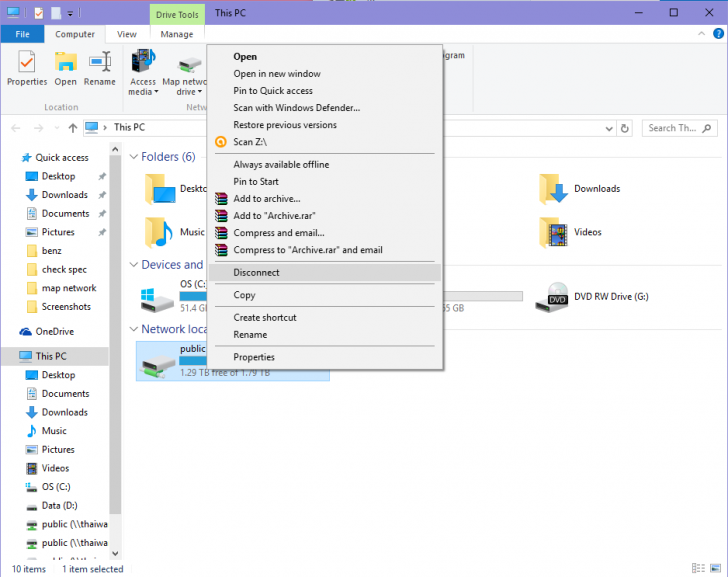Open the Desktop folder icon in main pane
The width and height of the screenshot is (728, 577).
(x=160, y=189)
